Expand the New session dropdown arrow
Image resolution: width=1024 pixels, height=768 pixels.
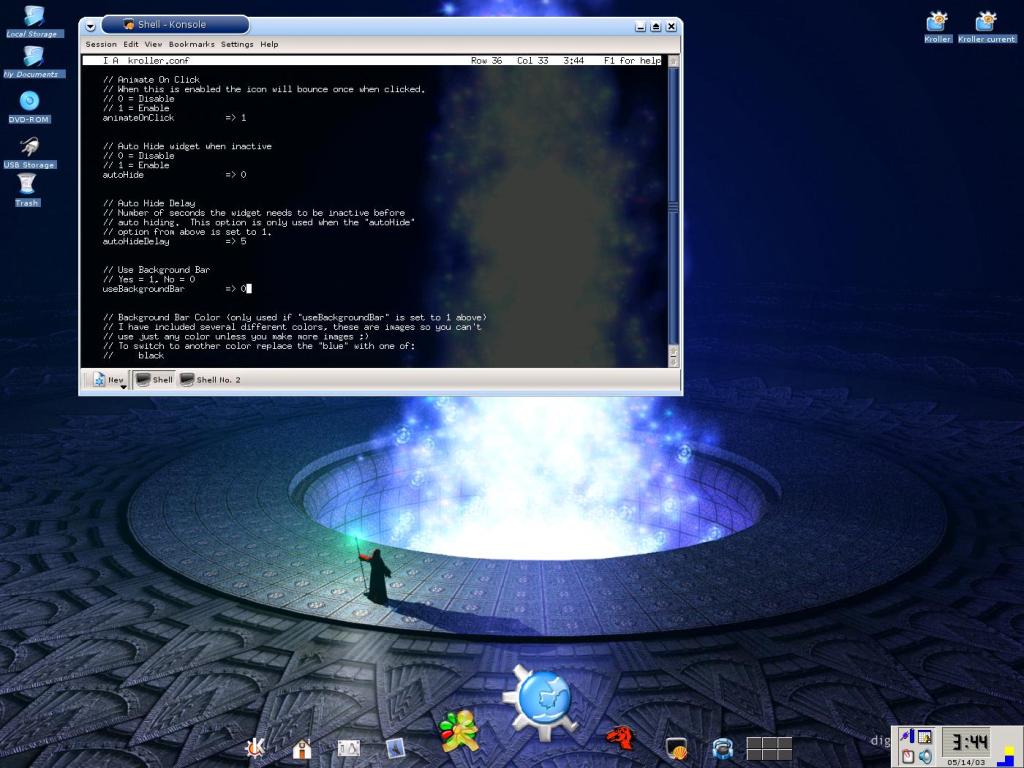(x=123, y=387)
